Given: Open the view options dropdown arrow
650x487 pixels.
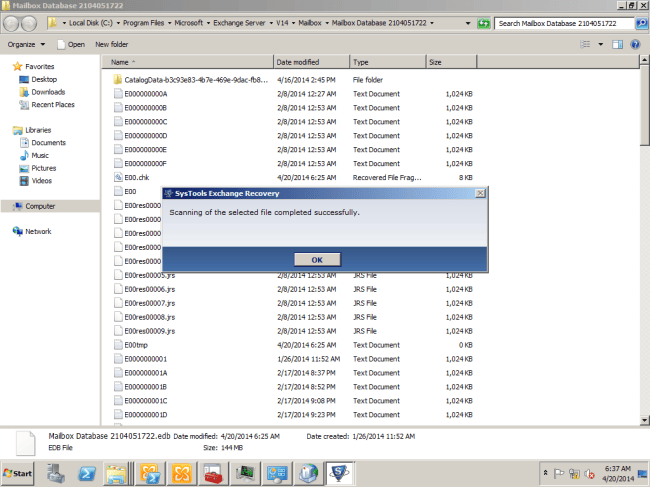Looking at the screenshot, I should pos(601,44).
